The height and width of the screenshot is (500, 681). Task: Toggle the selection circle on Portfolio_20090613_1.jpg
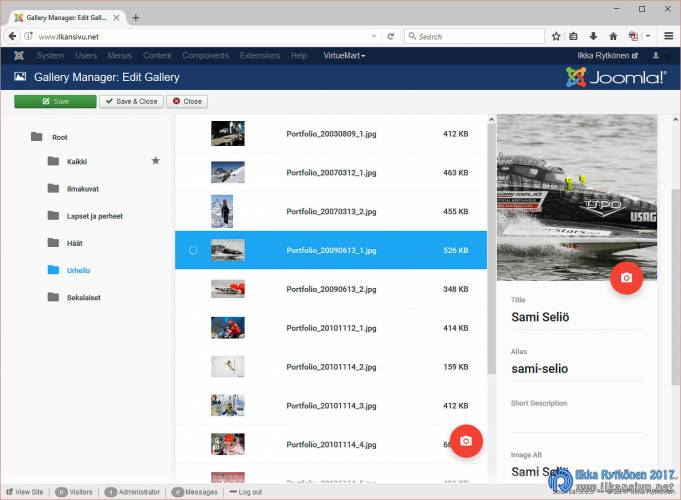click(193, 250)
